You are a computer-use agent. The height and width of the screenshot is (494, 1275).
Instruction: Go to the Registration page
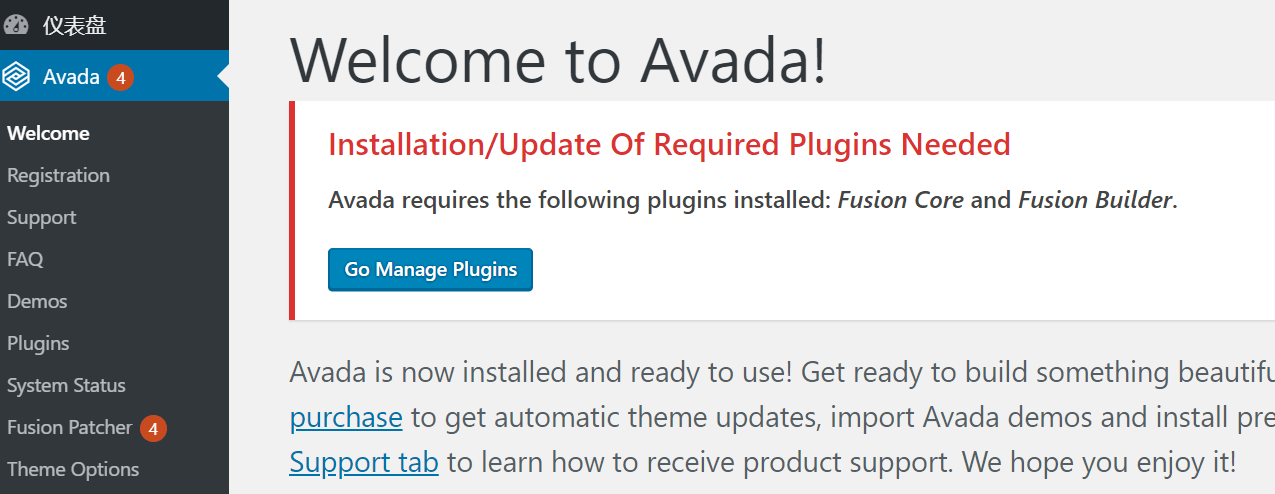[58, 176]
